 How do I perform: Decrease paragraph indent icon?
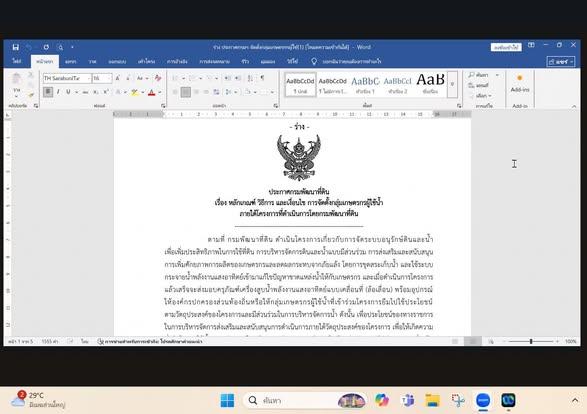point(228,78)
